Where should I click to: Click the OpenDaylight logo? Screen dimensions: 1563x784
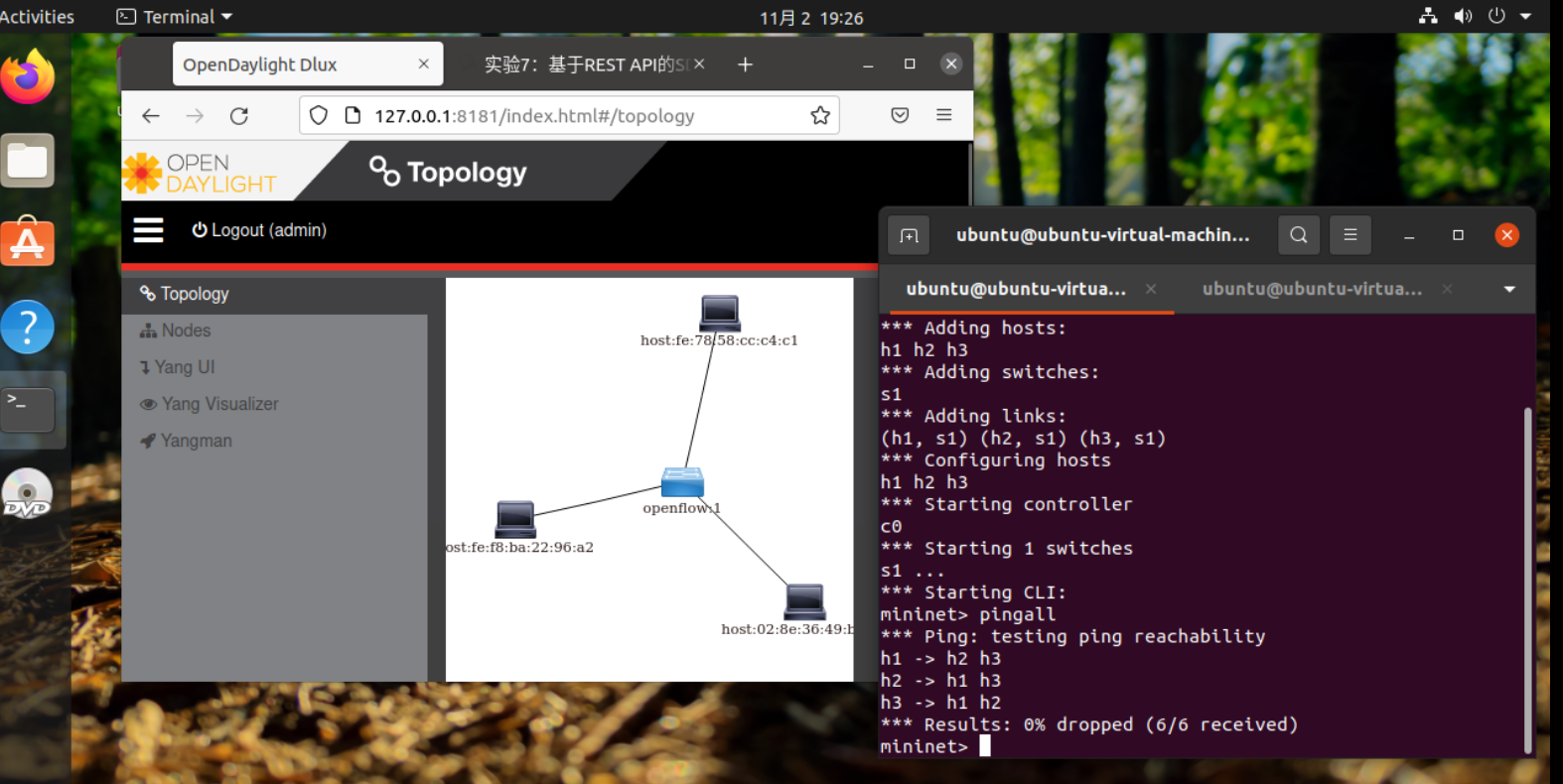pos(200,174)
